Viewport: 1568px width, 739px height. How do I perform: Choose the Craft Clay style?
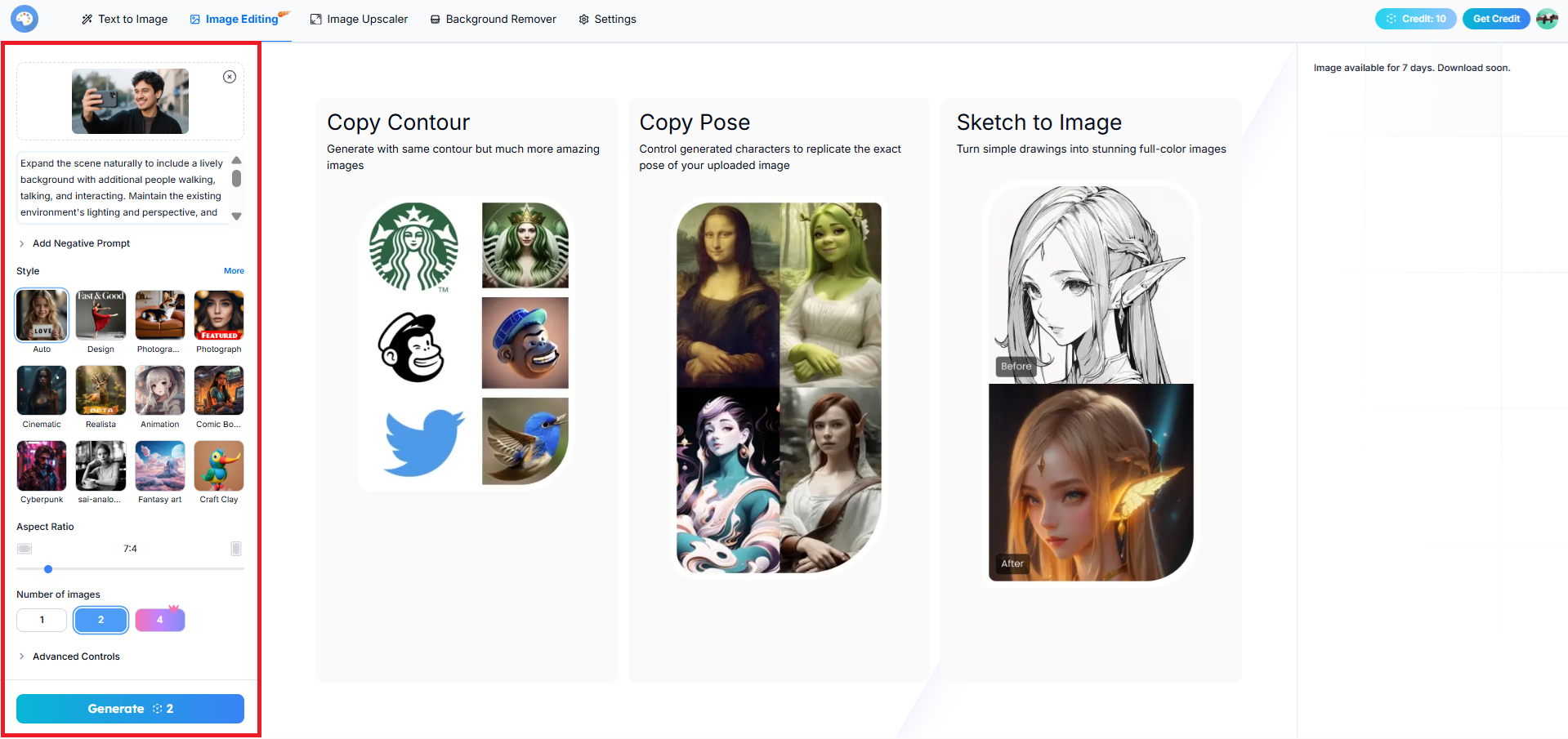[219, 465]
